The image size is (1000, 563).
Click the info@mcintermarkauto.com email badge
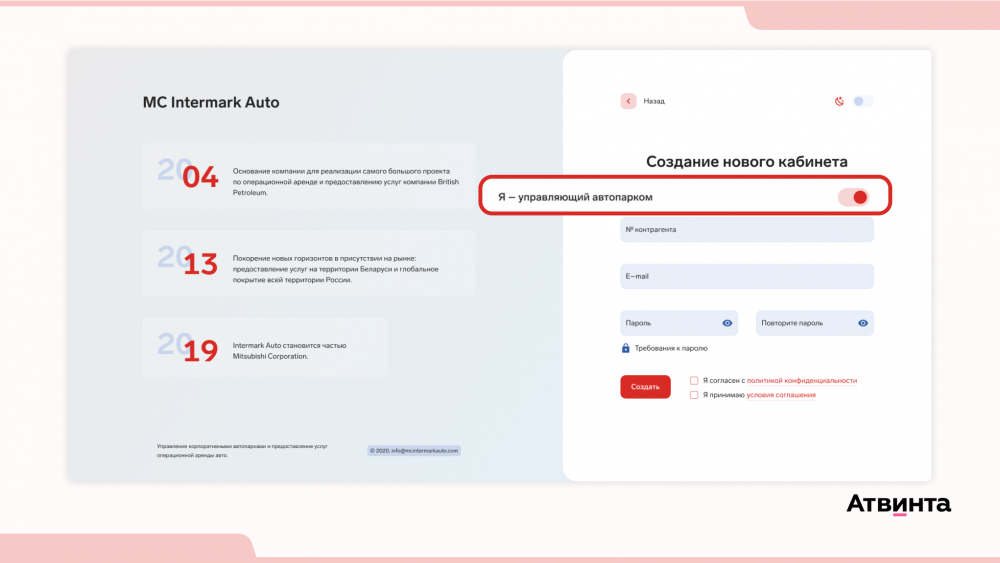pyautogui.click(x=414, y=451)
